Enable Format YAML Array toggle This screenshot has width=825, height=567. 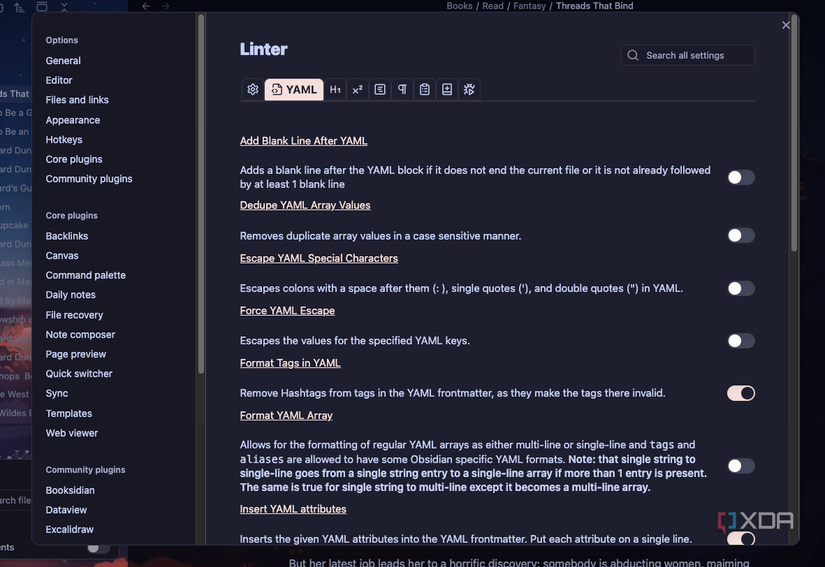tap(741, 465)
